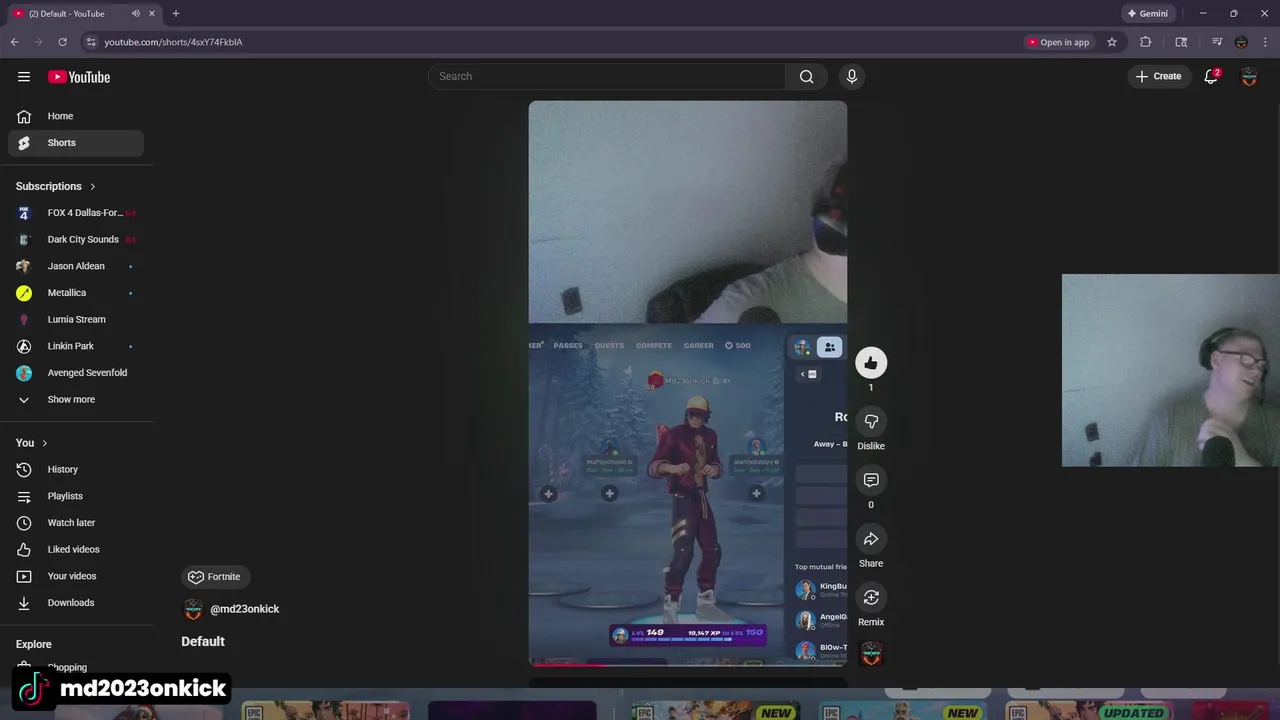Expand the Subscriptions section
This screenshot has height=720, width=1280.
[x=56, y=186]
